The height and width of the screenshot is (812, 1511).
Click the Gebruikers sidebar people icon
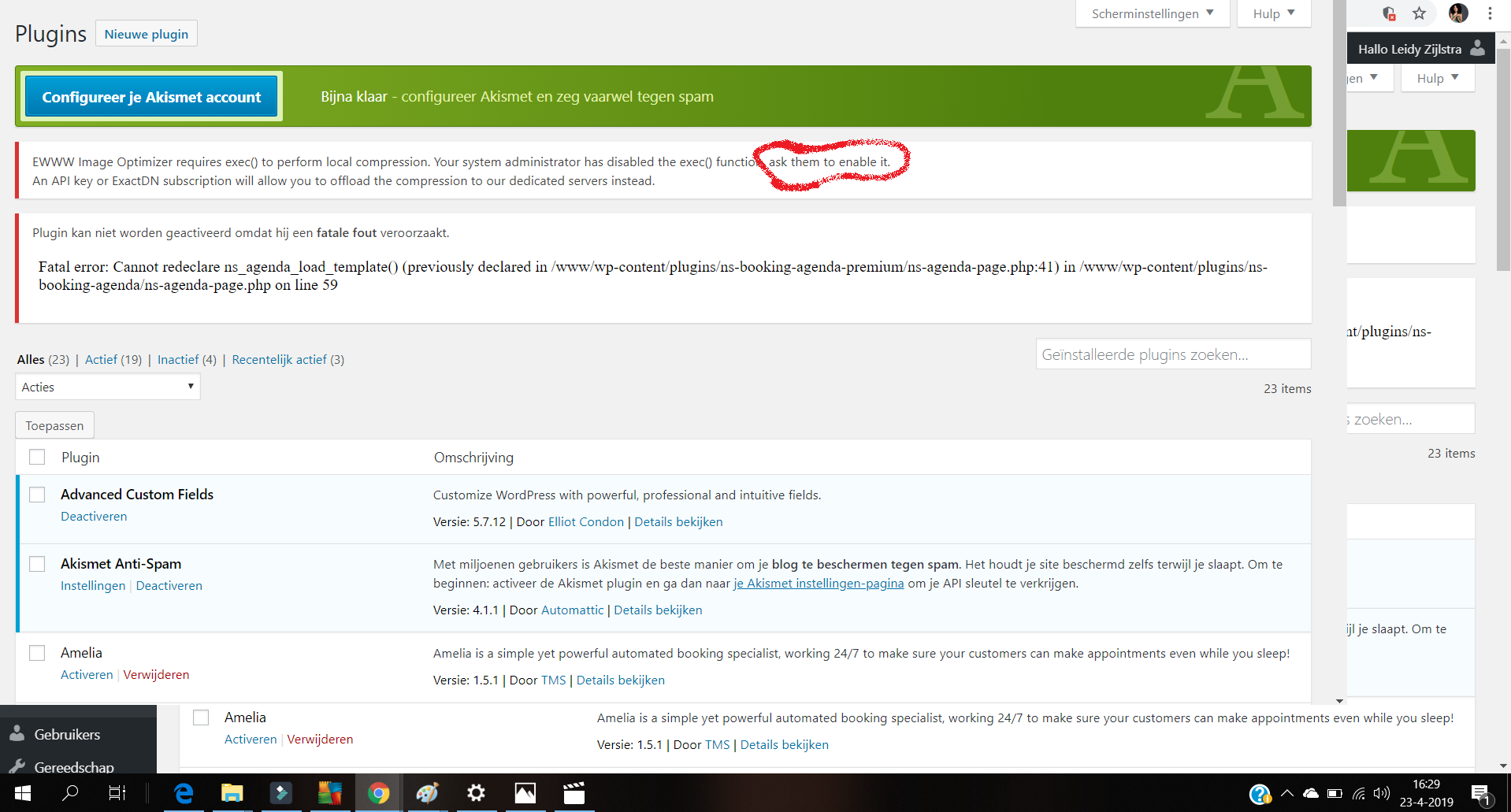pyautogui.click(x=17, y=734)
